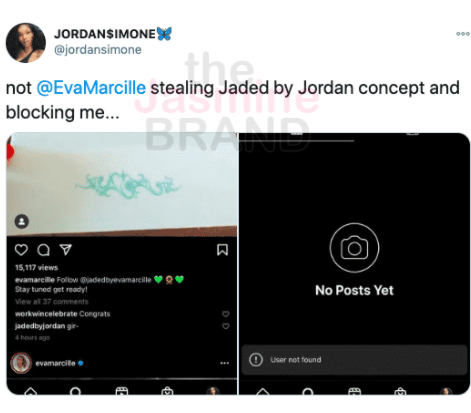
Task: Click JORDAN$IMONE profile avatar
Action: [x=26, y=43]
